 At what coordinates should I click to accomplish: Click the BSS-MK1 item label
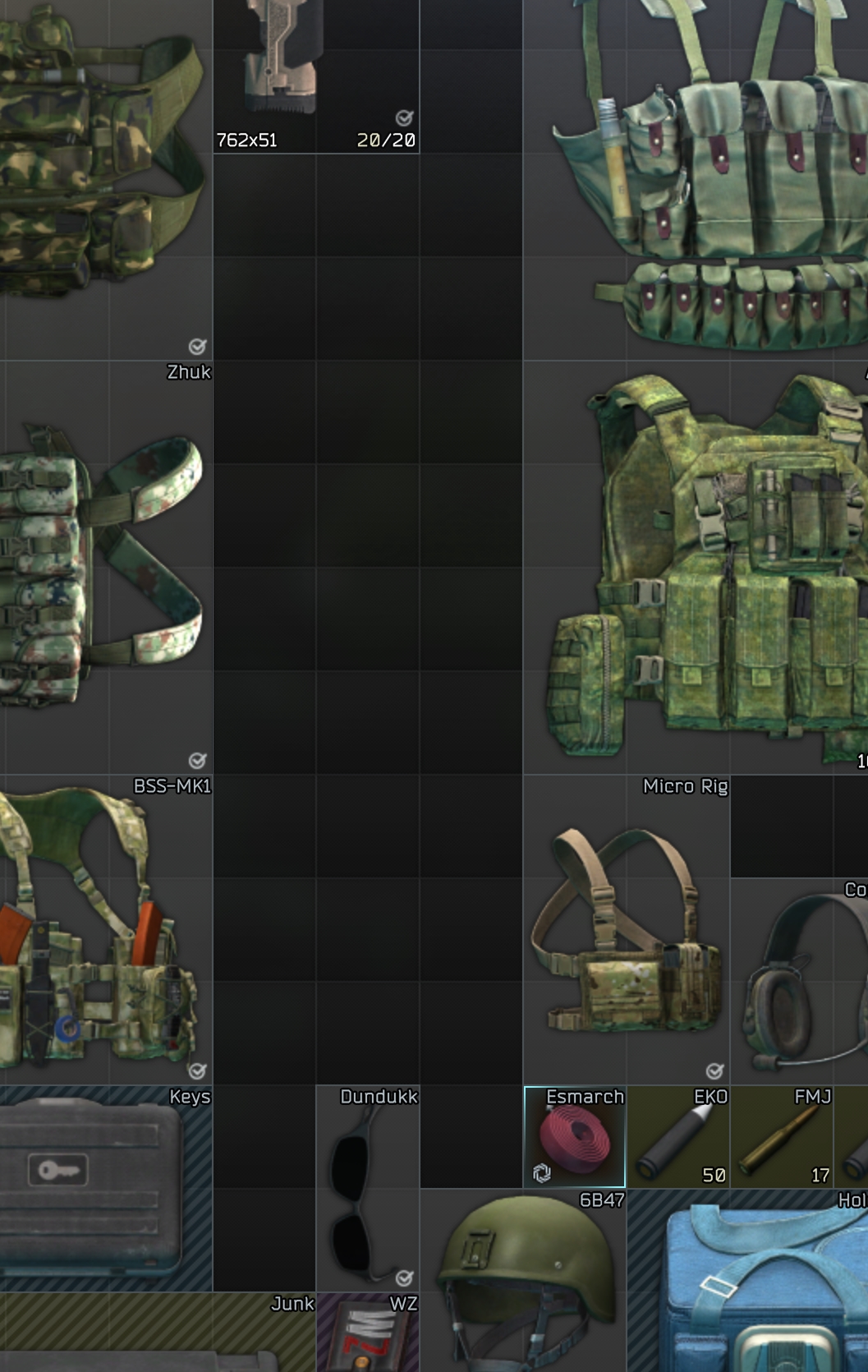click(x=172, y=786)
